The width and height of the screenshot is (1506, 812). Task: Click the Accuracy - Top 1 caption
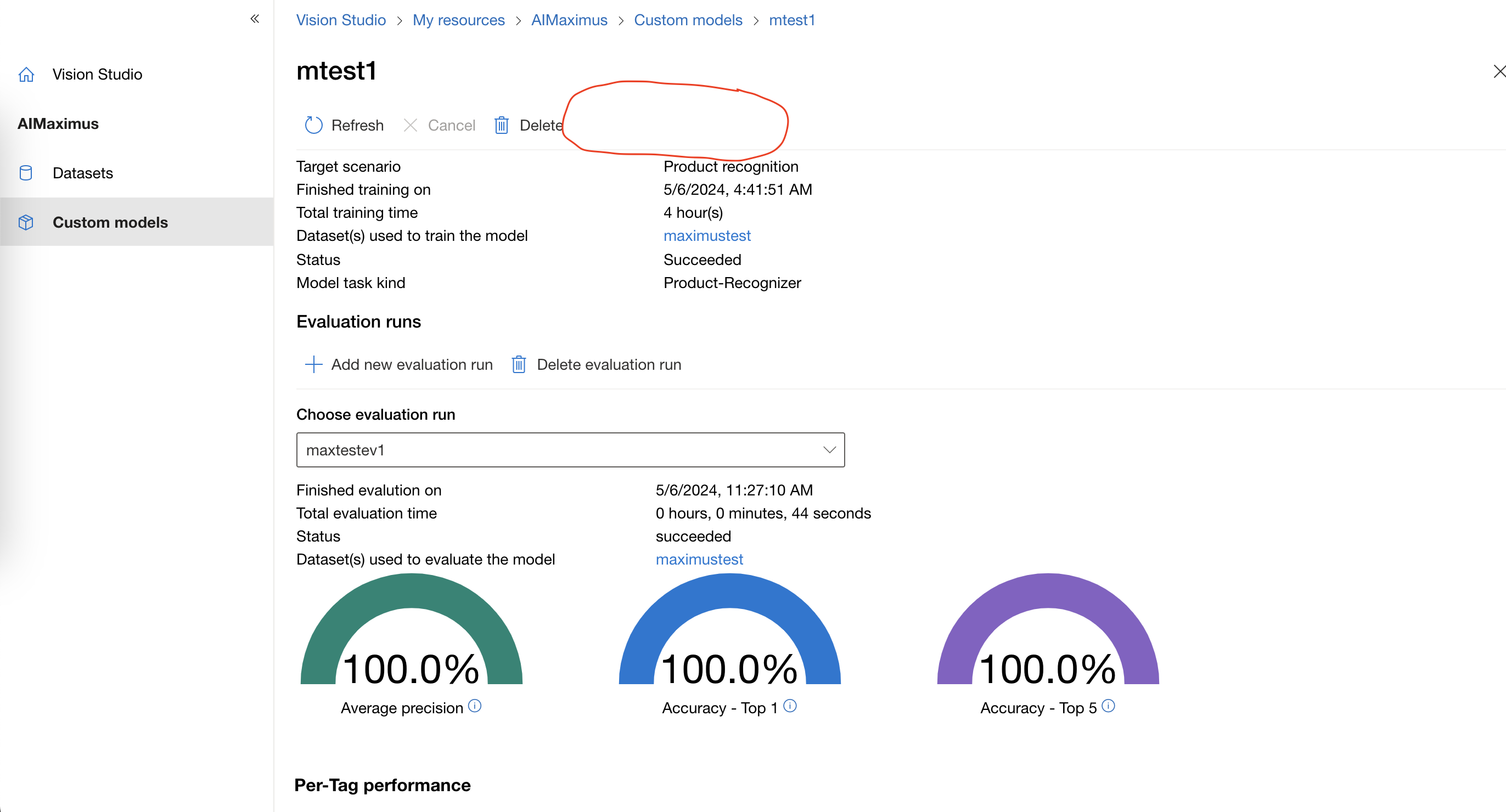720,708
